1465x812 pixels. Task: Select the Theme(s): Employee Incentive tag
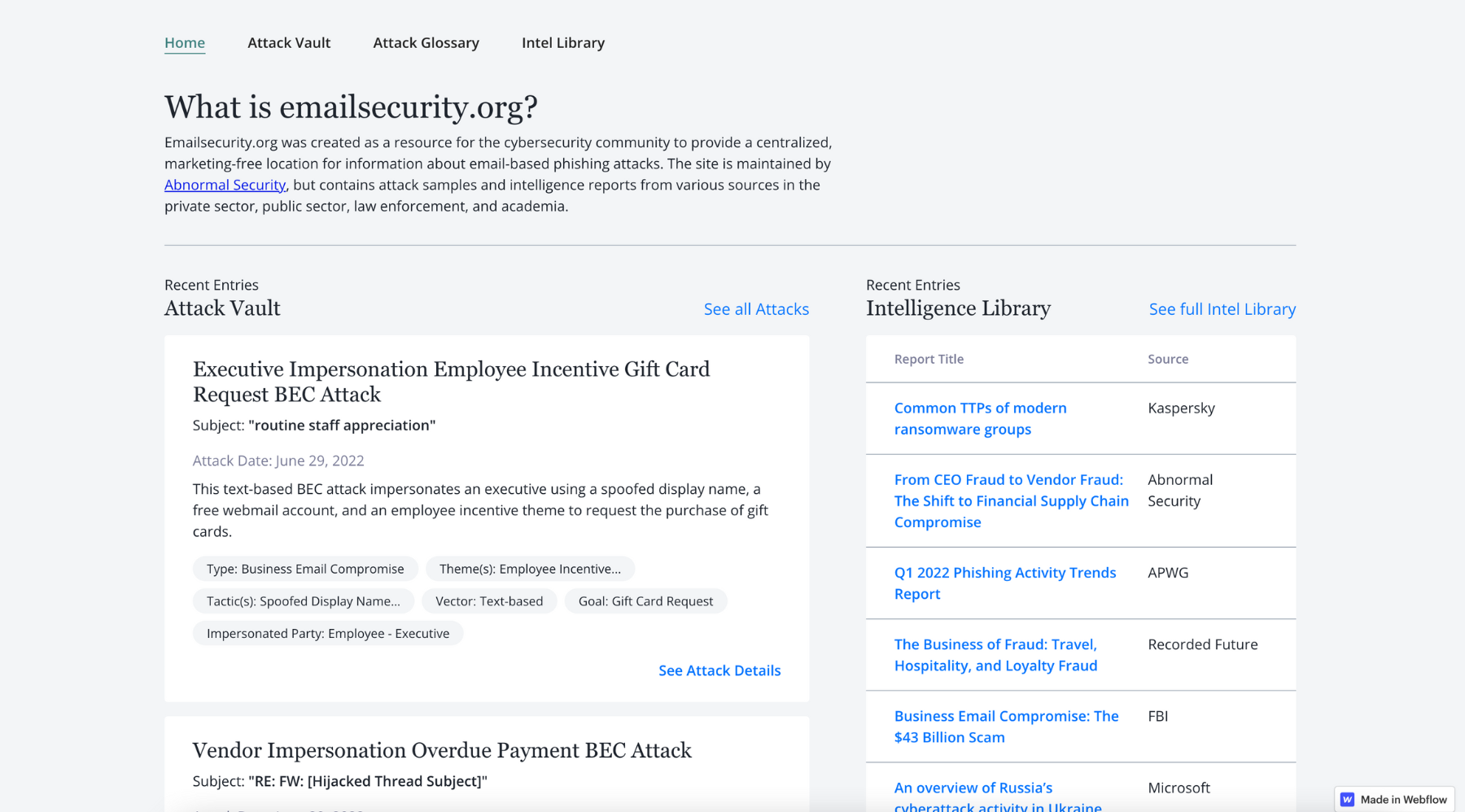click(530, 569)
